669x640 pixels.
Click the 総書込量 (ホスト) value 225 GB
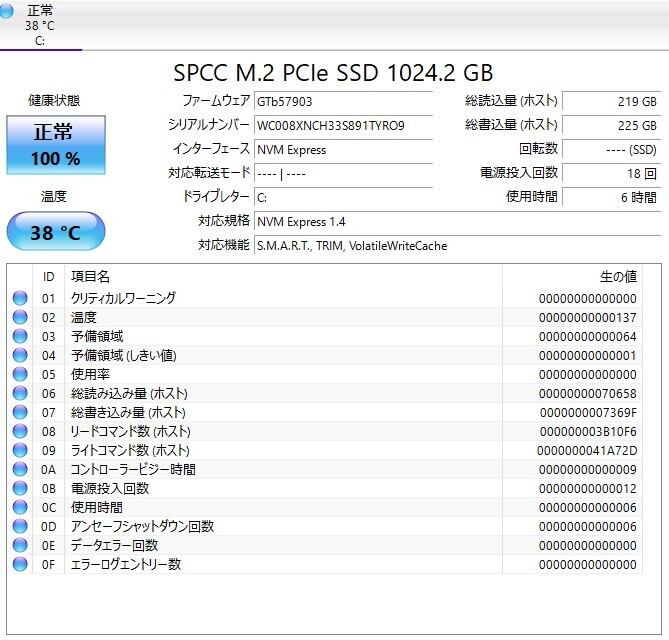(612, 126)
